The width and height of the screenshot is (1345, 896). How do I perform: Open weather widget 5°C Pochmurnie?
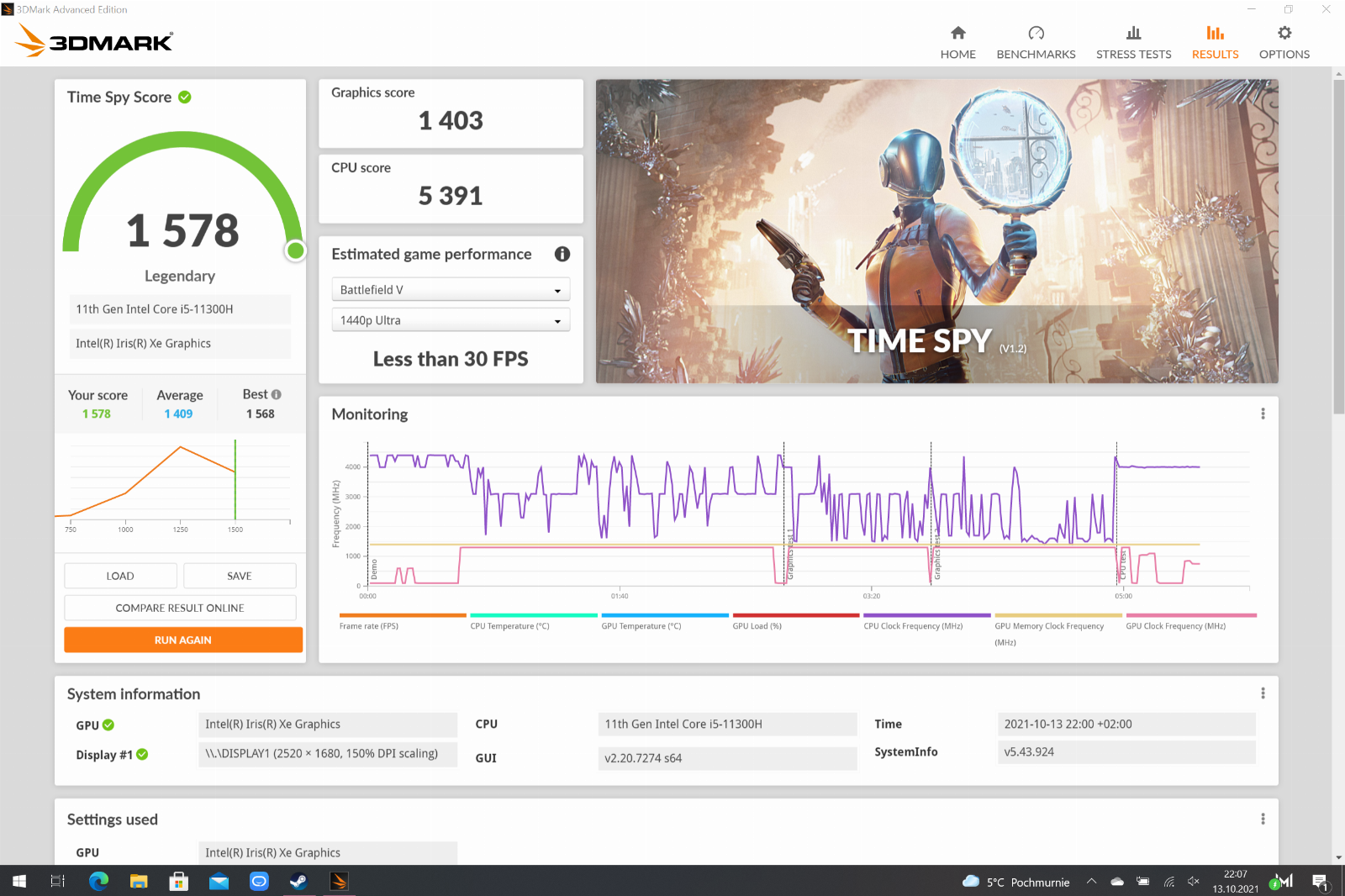tap(1015, 882)
